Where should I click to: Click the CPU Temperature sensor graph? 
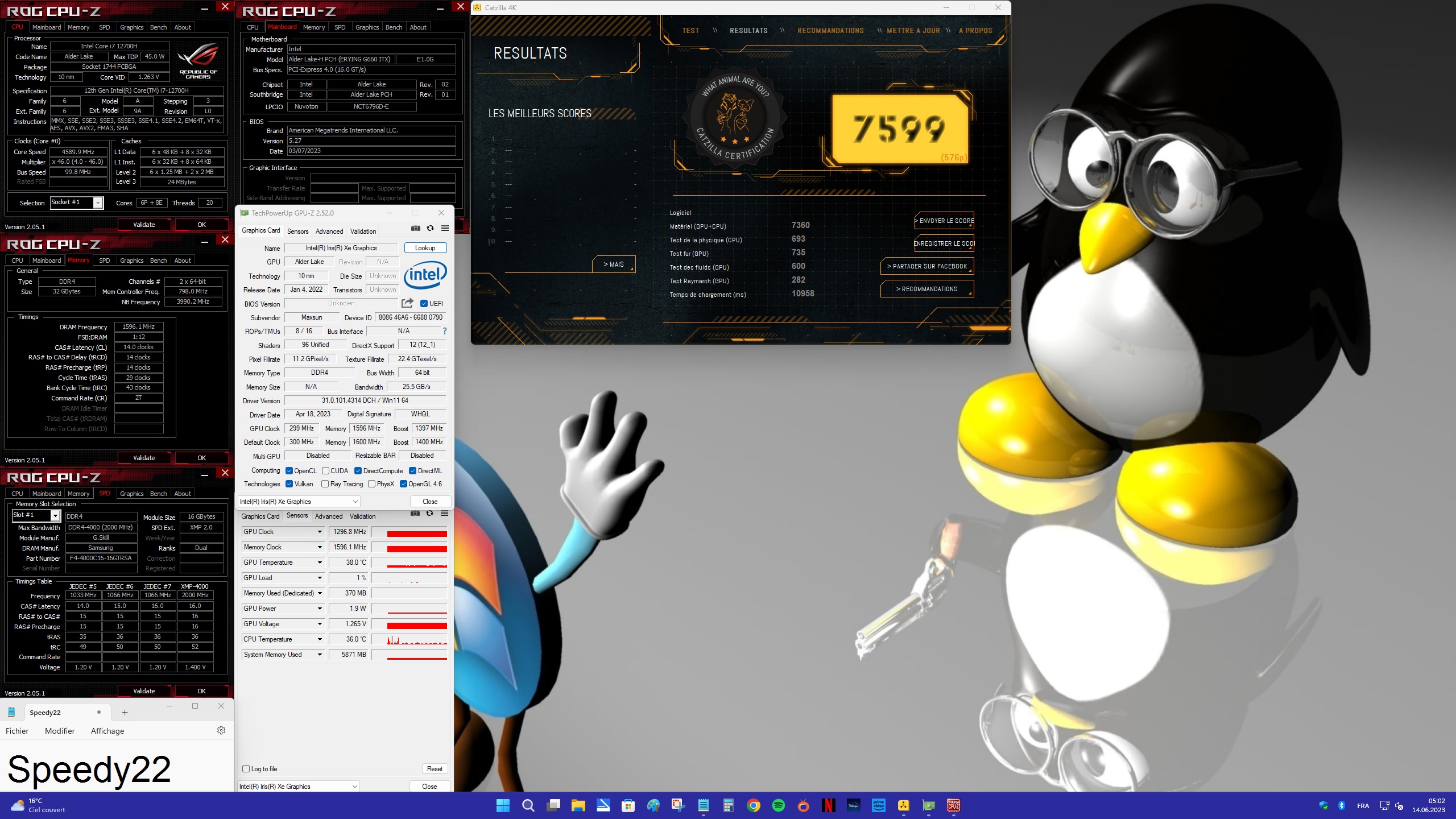409,639
